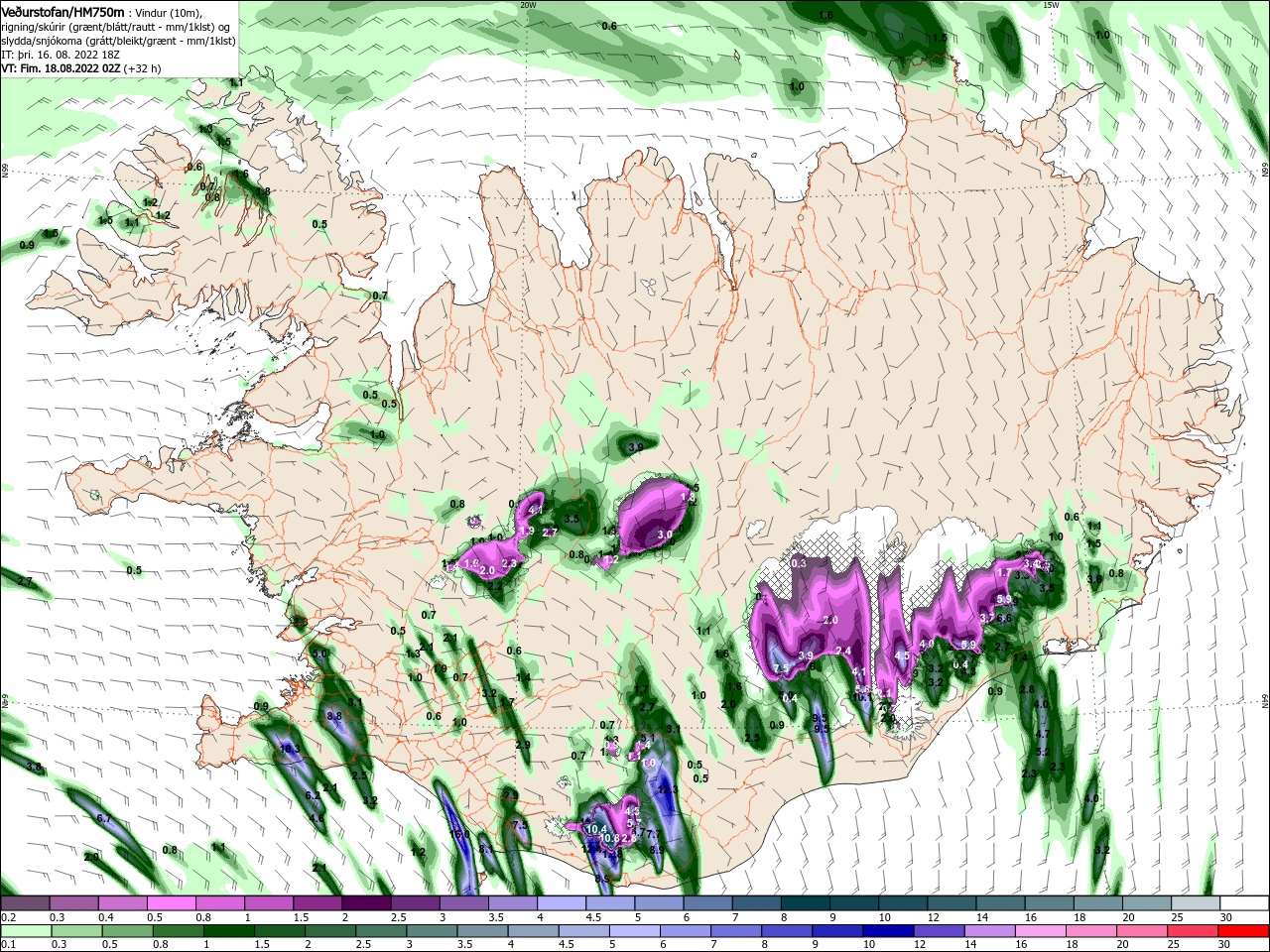Click the pink 0.5–0.8 swatch in upper legend row

point(172,903)
